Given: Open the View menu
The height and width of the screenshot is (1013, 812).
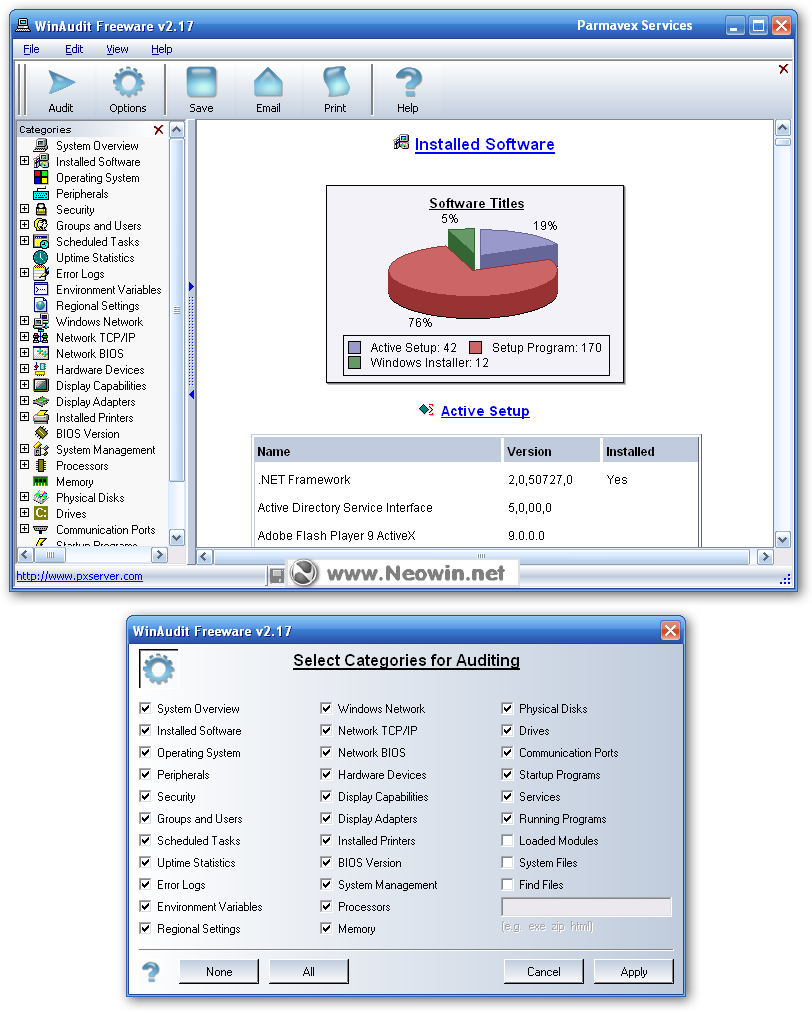Looking at the screenshot, I should point(117,49).
